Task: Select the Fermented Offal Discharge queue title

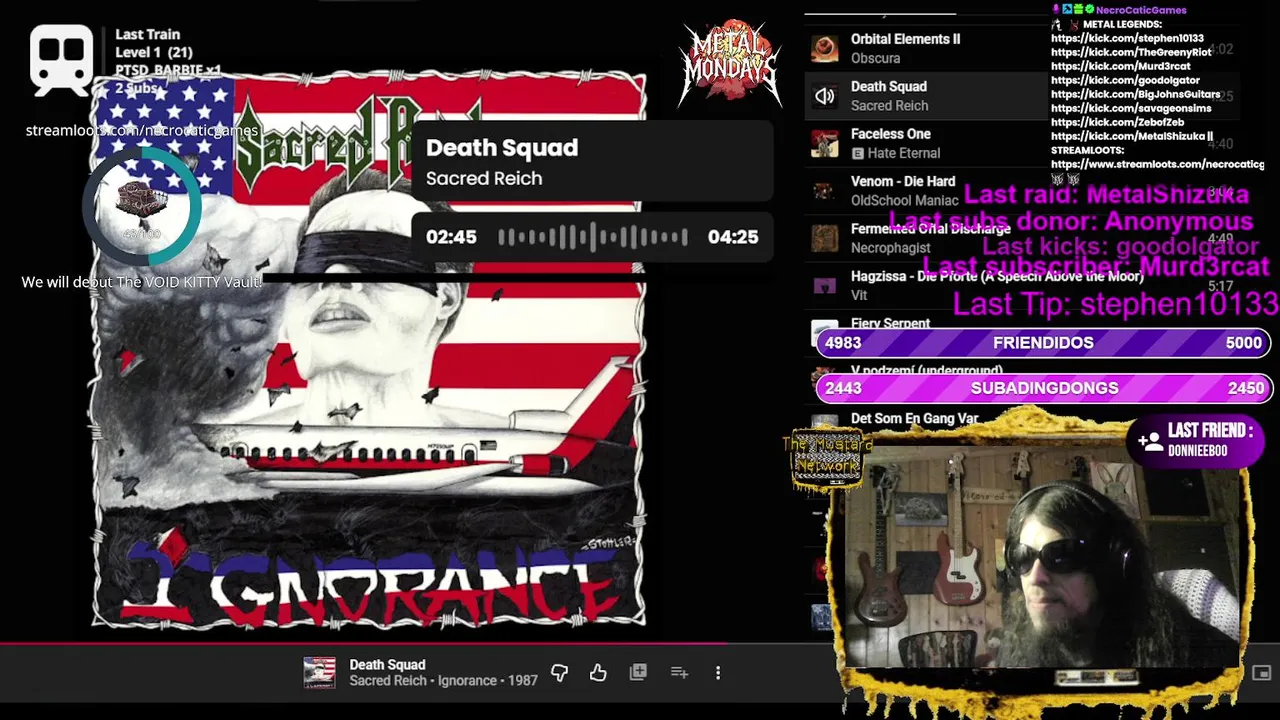Action: click(x=930, y=228)
